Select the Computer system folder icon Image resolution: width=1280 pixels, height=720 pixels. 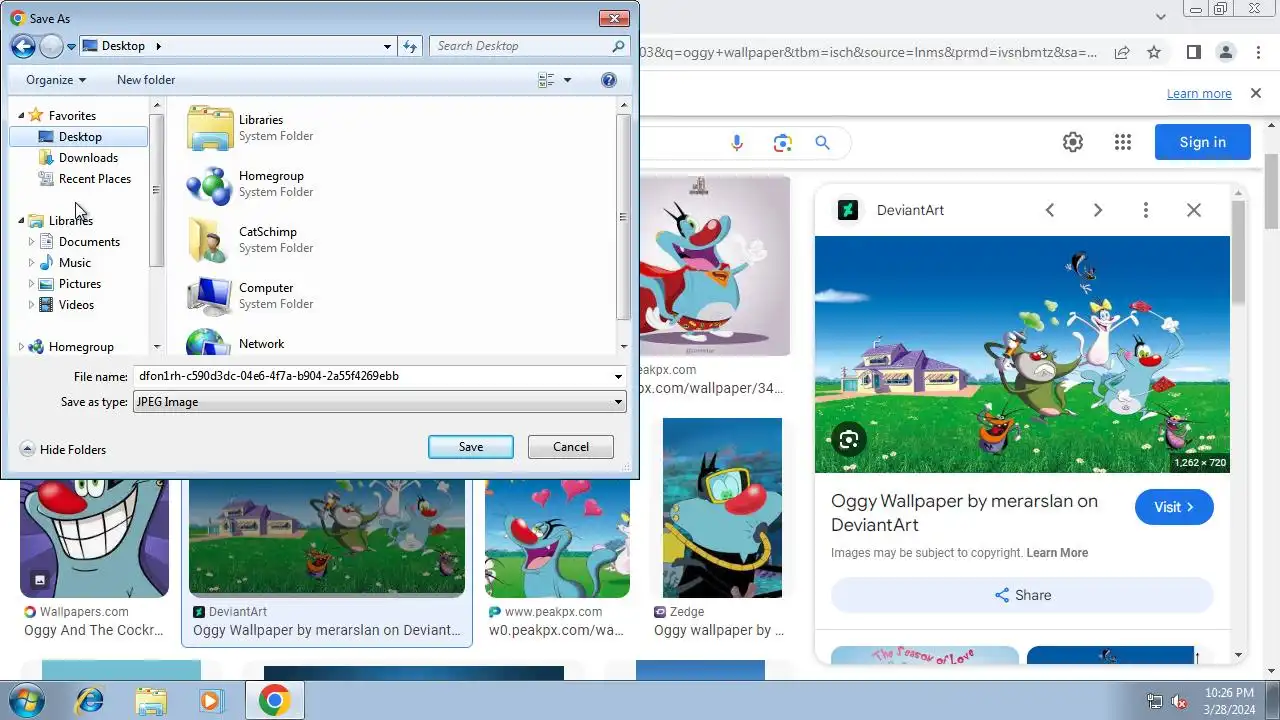pyautogui.click(x=210, y=296)
